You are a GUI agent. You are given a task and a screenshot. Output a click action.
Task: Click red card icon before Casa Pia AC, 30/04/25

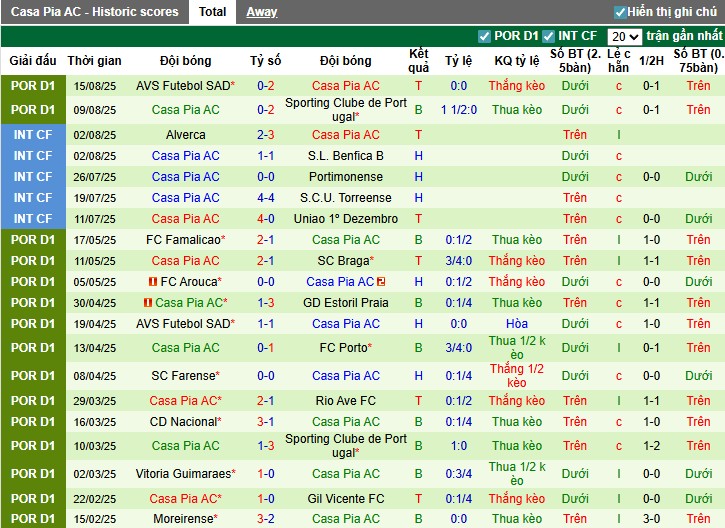148,303
